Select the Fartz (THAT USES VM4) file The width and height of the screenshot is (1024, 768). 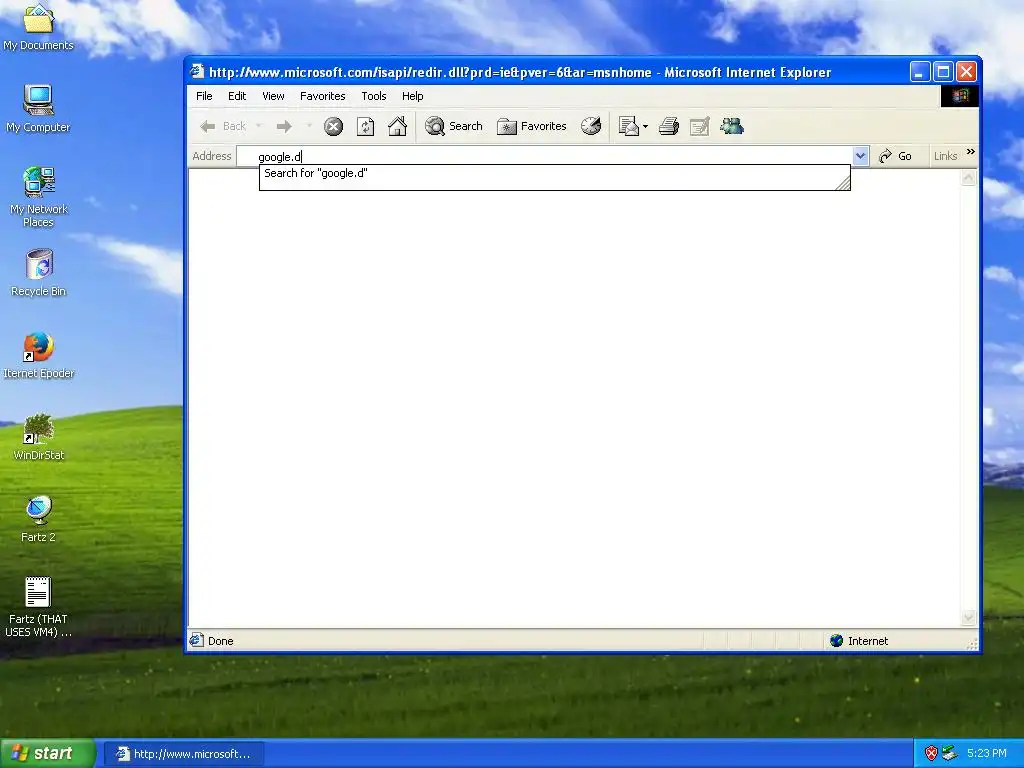[39, 607]
